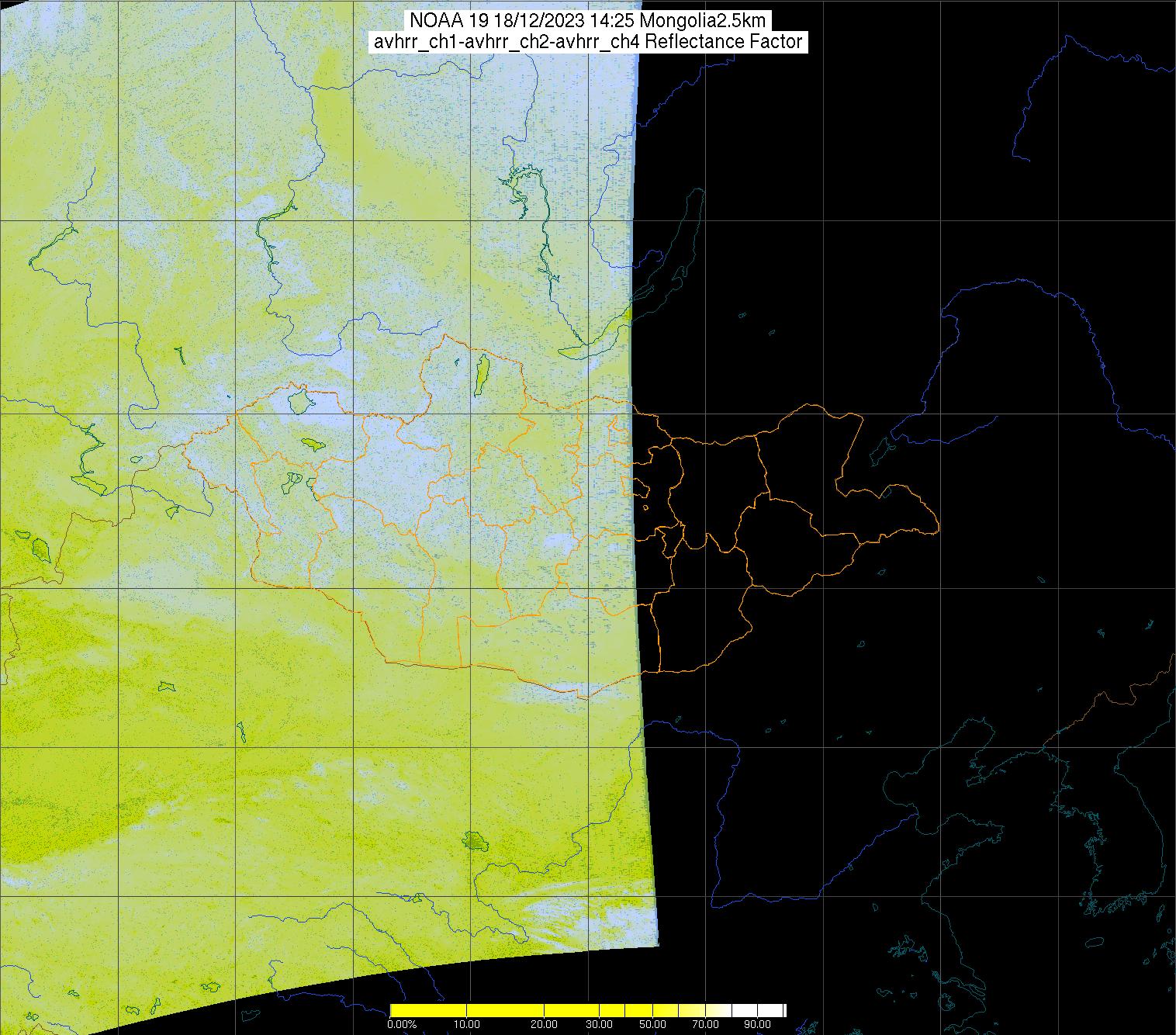1176x1035 pixels.
Task: Click the 0.00% label on the color scale
Action: (x=401, y=1024)
